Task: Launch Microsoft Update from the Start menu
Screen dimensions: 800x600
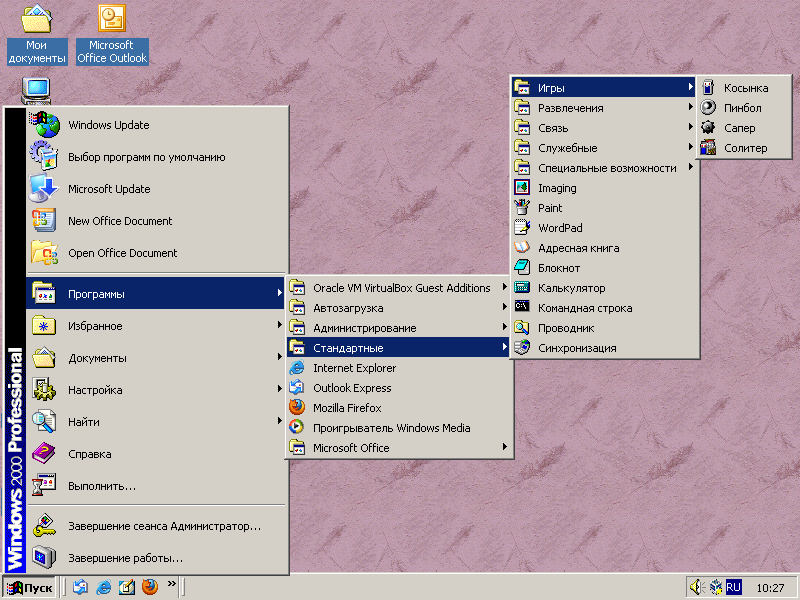Action: [157, 189]
